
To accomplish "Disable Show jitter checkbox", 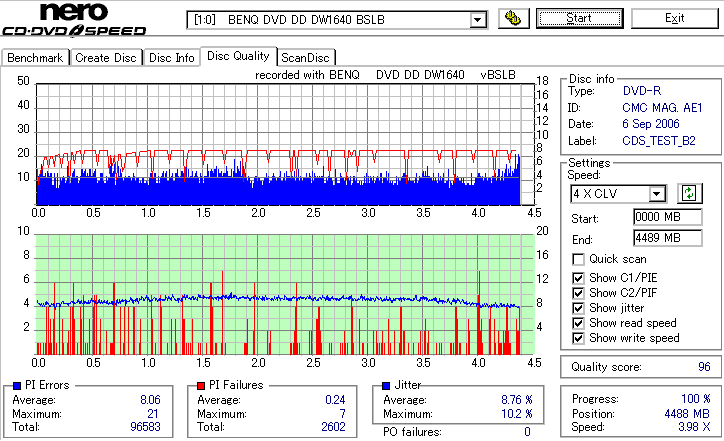I will pyautogui.click(x=578, y=308).
